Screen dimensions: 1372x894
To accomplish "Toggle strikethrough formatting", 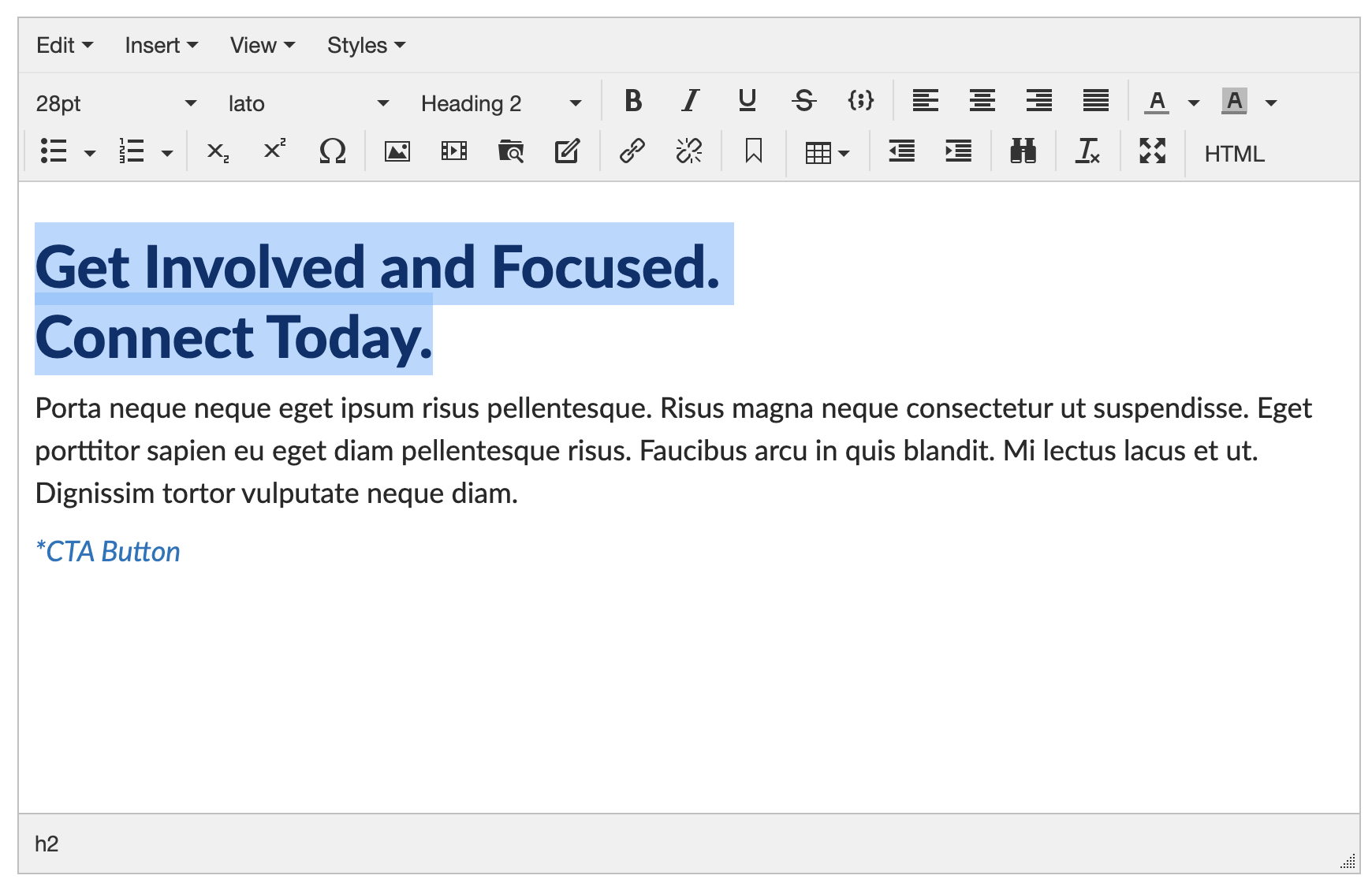I will coord(804,101).
